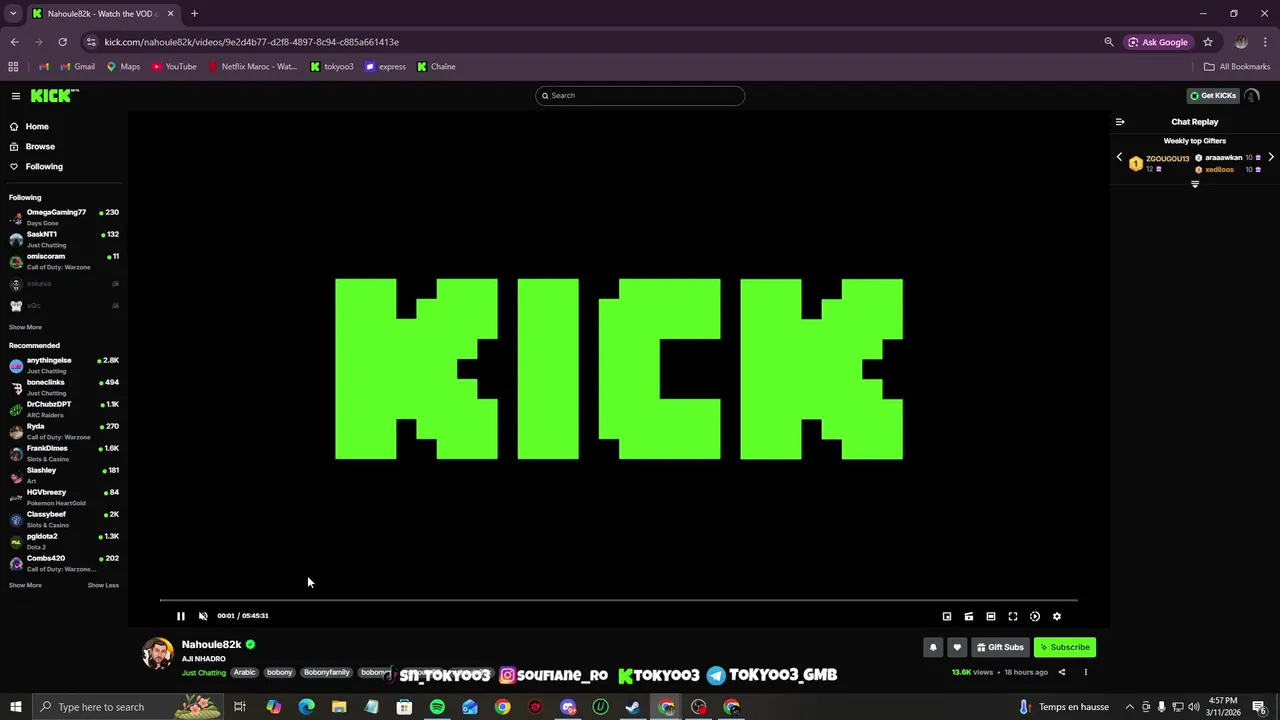Enter fullscreen video mode
The width and height of the screenshot is (1280, 720).
1013,617
